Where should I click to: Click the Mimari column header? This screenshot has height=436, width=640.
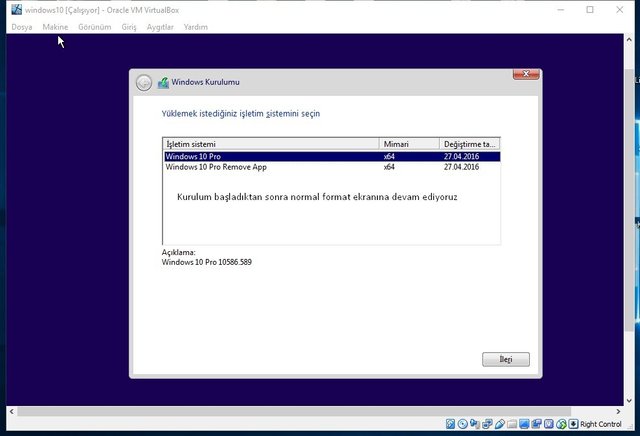tap(409, 144)
